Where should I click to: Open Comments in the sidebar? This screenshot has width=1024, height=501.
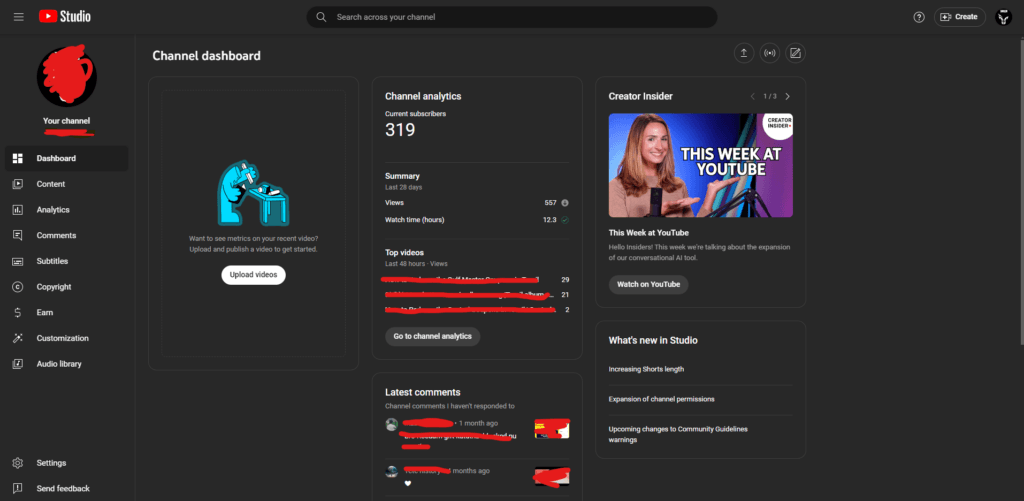click(67, 235)
